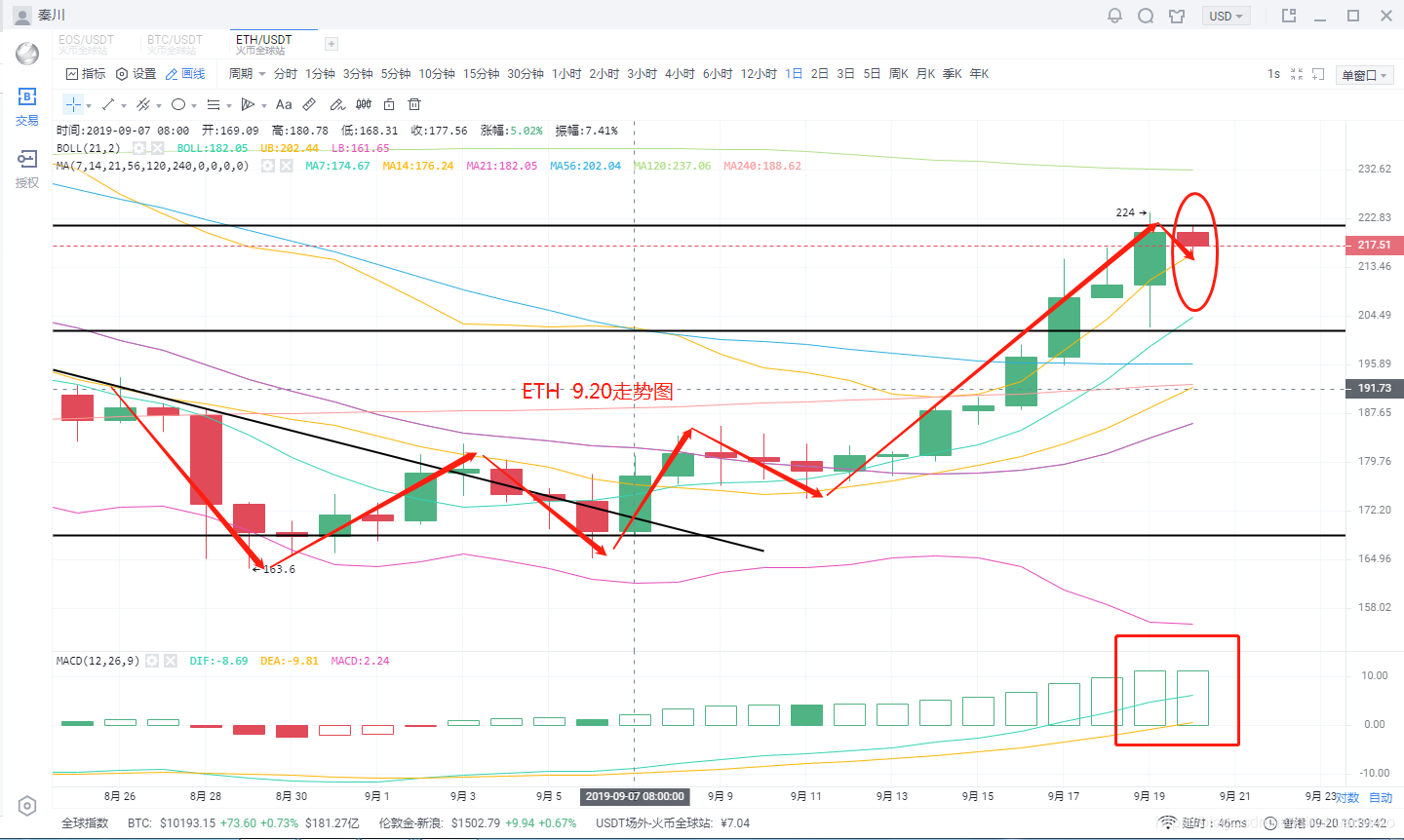This screenshot has width=1404, height=840.
Task: Open the 单窗口 window layout dropdown
Action: point(1364,75)
